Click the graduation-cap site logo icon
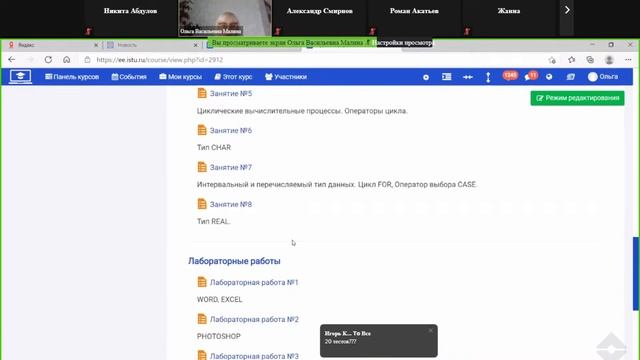 click(20, 76)
